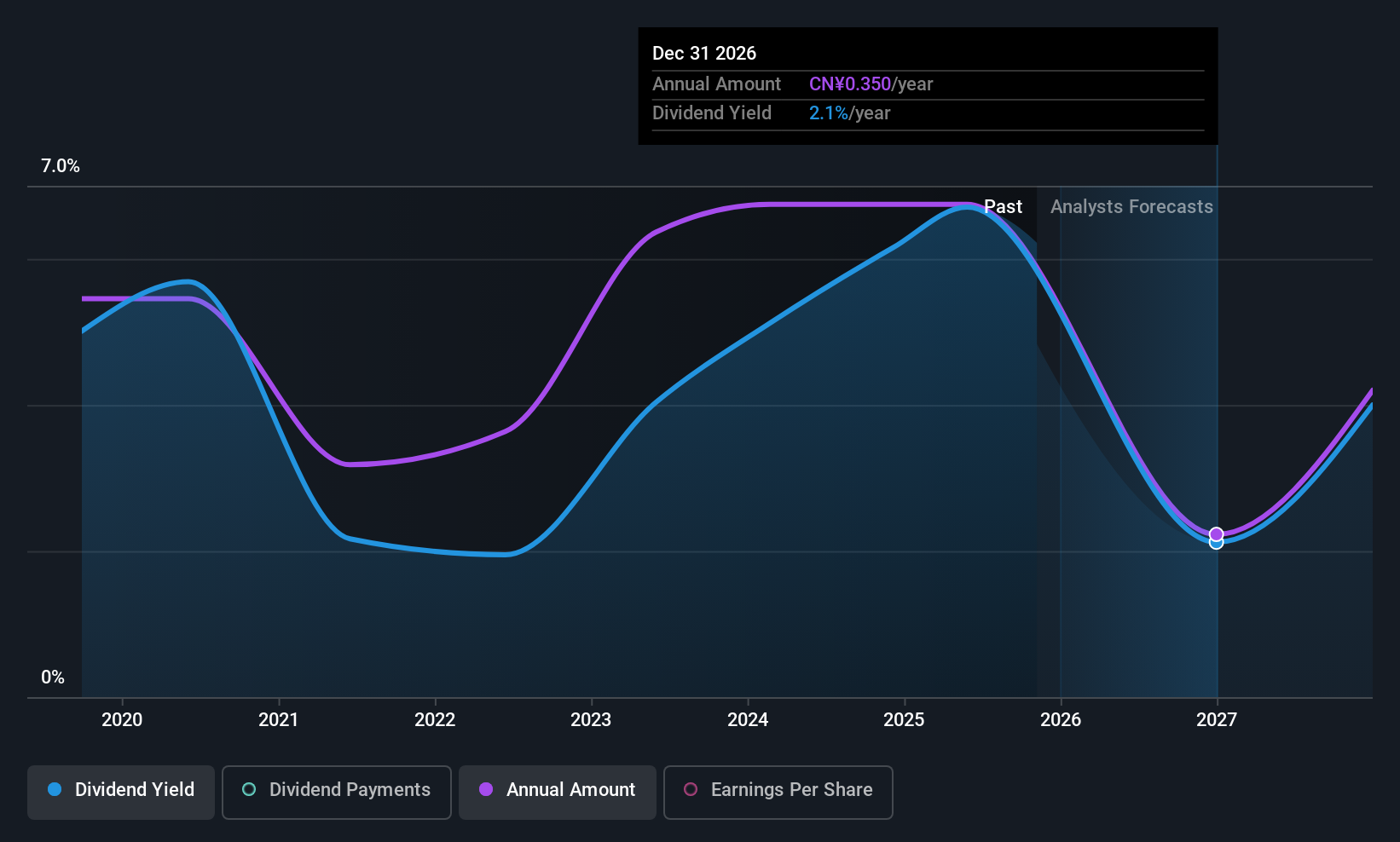Click the Dec 31 2026 tooltip title
1400x842 pixels.
(704, 54)
